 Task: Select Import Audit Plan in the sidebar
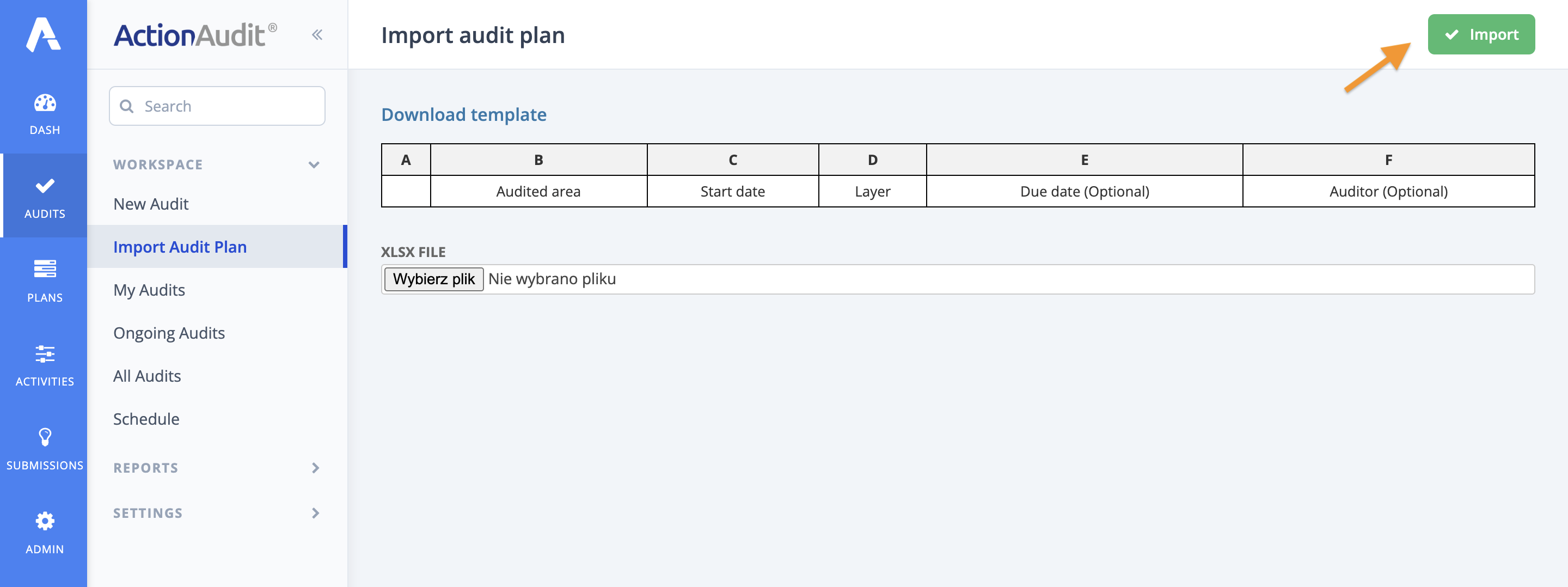tap(180, 247)
